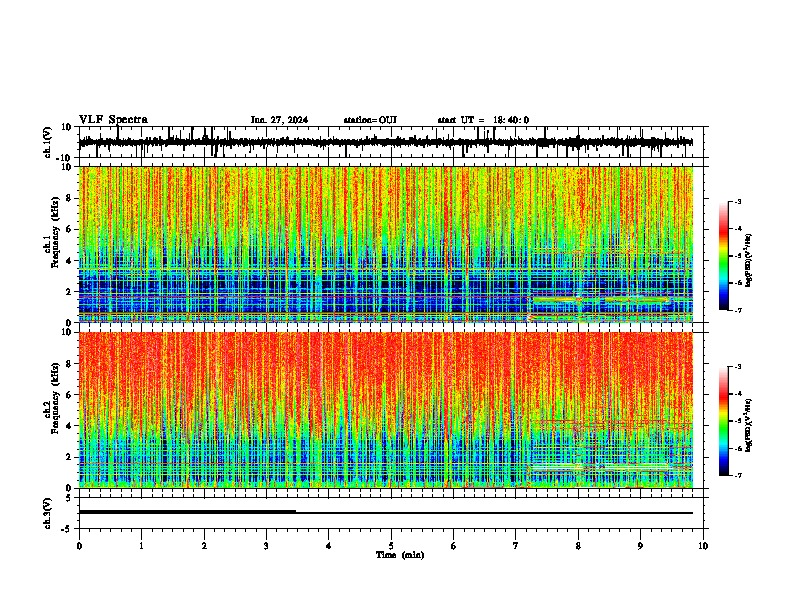Click time axis tick label "4"

tap(329, 546)
